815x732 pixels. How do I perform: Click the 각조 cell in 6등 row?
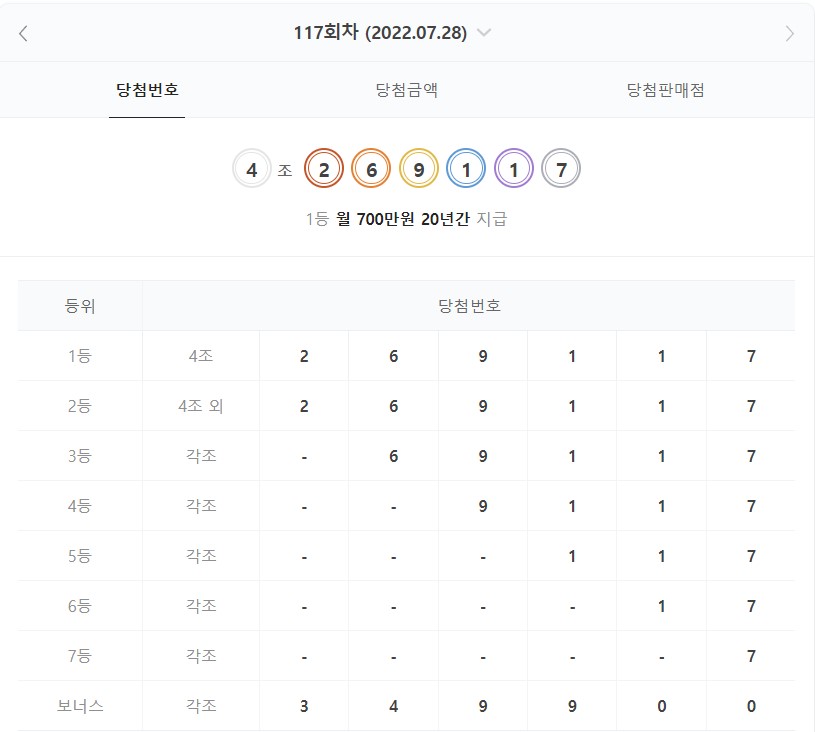click(201, 606)
